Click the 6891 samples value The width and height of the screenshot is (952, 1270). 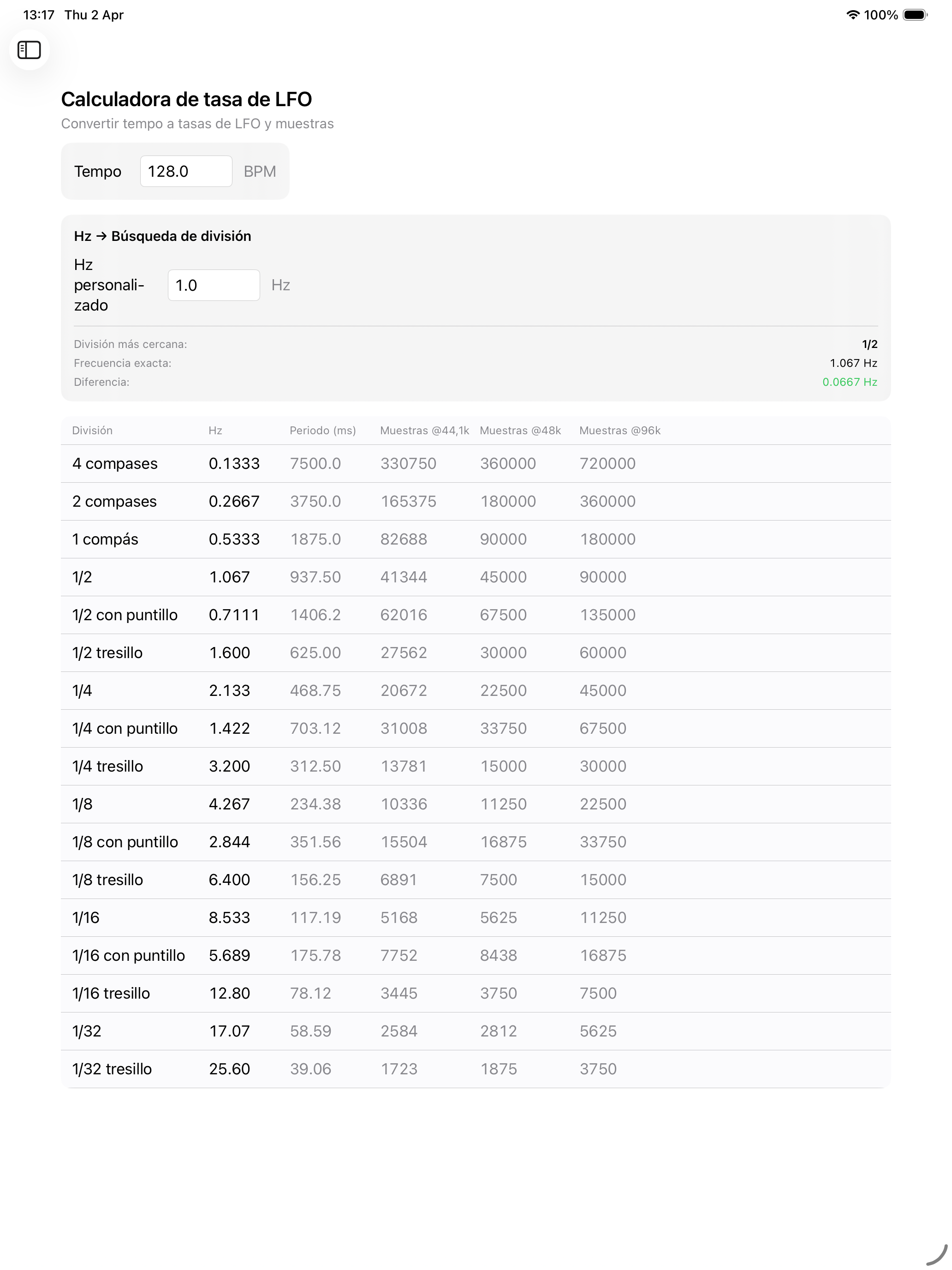[399, 880]
